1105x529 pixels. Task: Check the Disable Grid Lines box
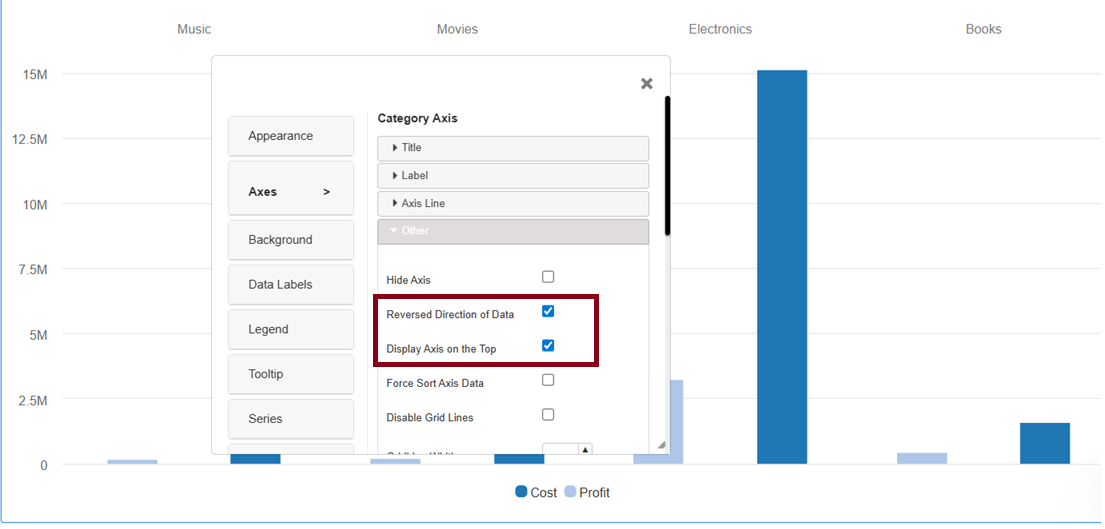tap(548, 415)
